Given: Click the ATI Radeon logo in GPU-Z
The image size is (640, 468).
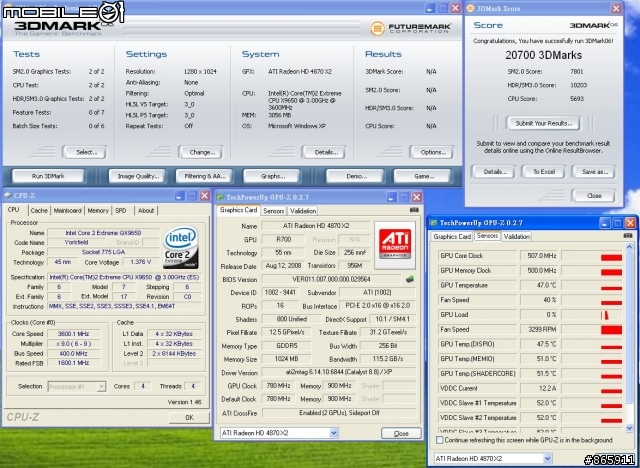Looking at the screenshot, I should pyautogui.click(x=394, y=245).
